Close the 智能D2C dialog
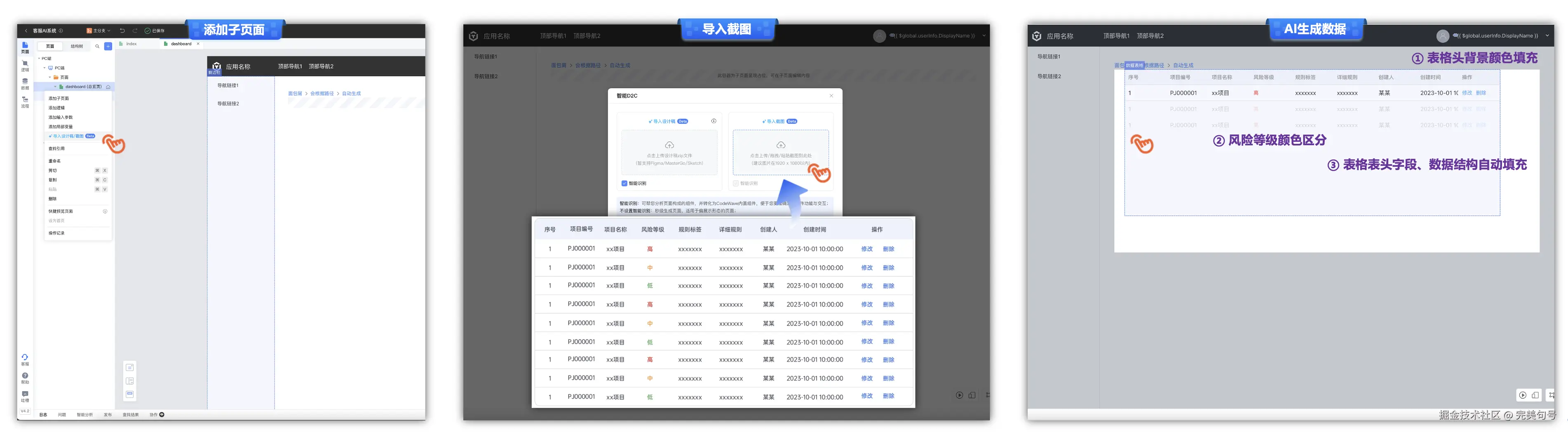This screenshot has width=1568, height=432. pos(831,96)
